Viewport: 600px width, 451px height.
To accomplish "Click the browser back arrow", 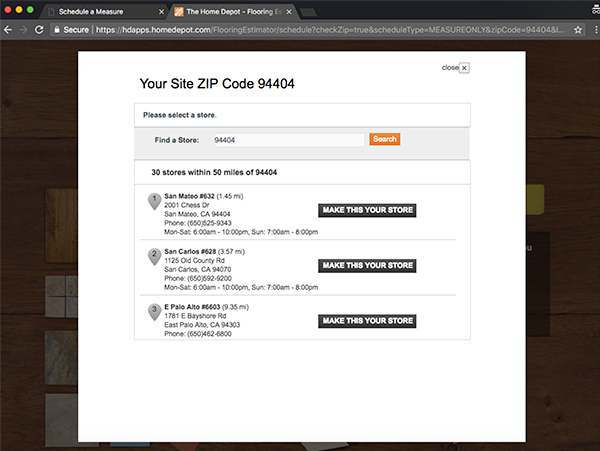I will coord(8,30).
